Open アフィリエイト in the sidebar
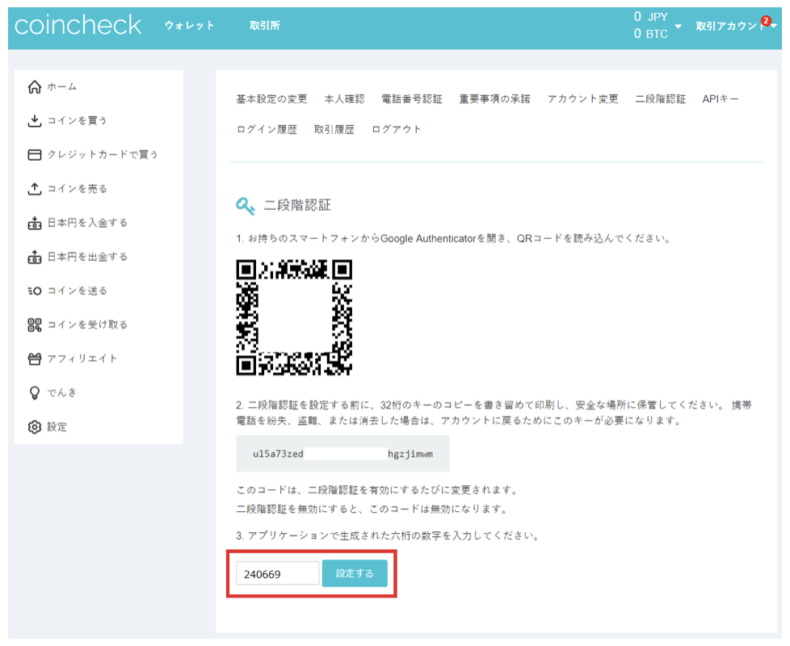 pyautogui.click(x=82, y=359)
